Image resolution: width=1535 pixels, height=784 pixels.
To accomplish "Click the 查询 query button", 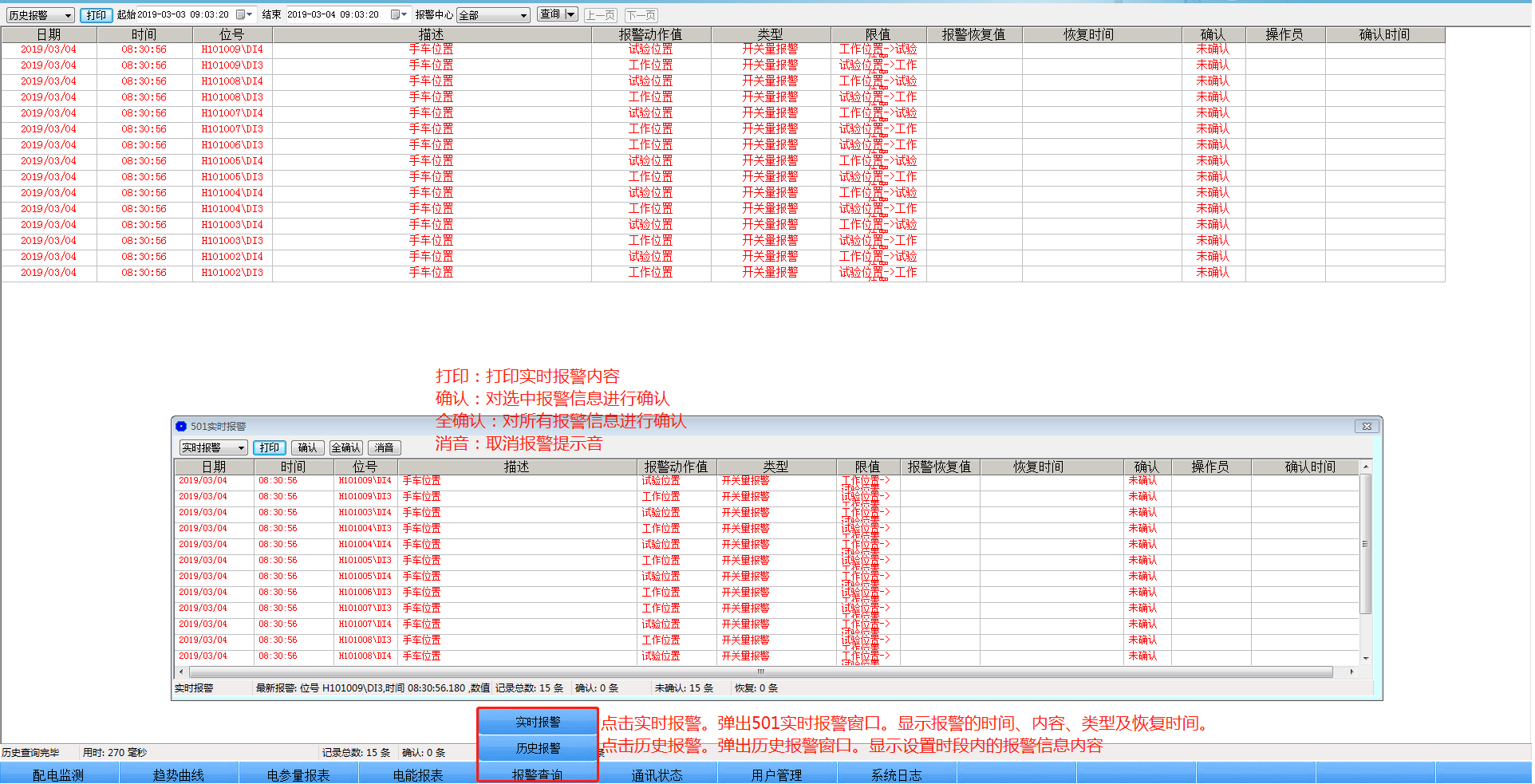I will pos(550,14).
